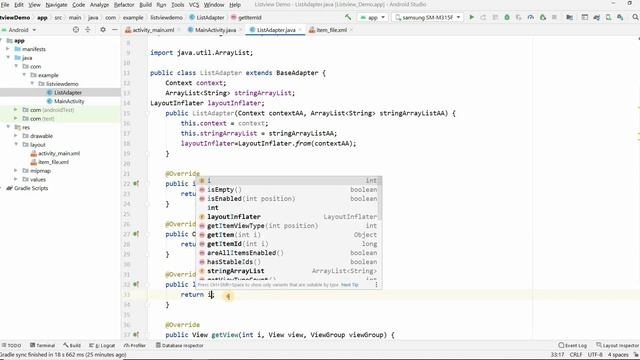Open the app run configuration dropdown
Viewport: 640px width, 360px height.
pyautogui.click(x=372, y=18)
